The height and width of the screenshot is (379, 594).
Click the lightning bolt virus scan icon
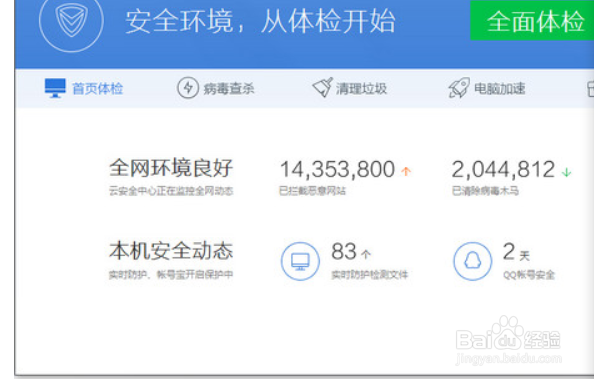pyautogui.click(x=188, y=88)
